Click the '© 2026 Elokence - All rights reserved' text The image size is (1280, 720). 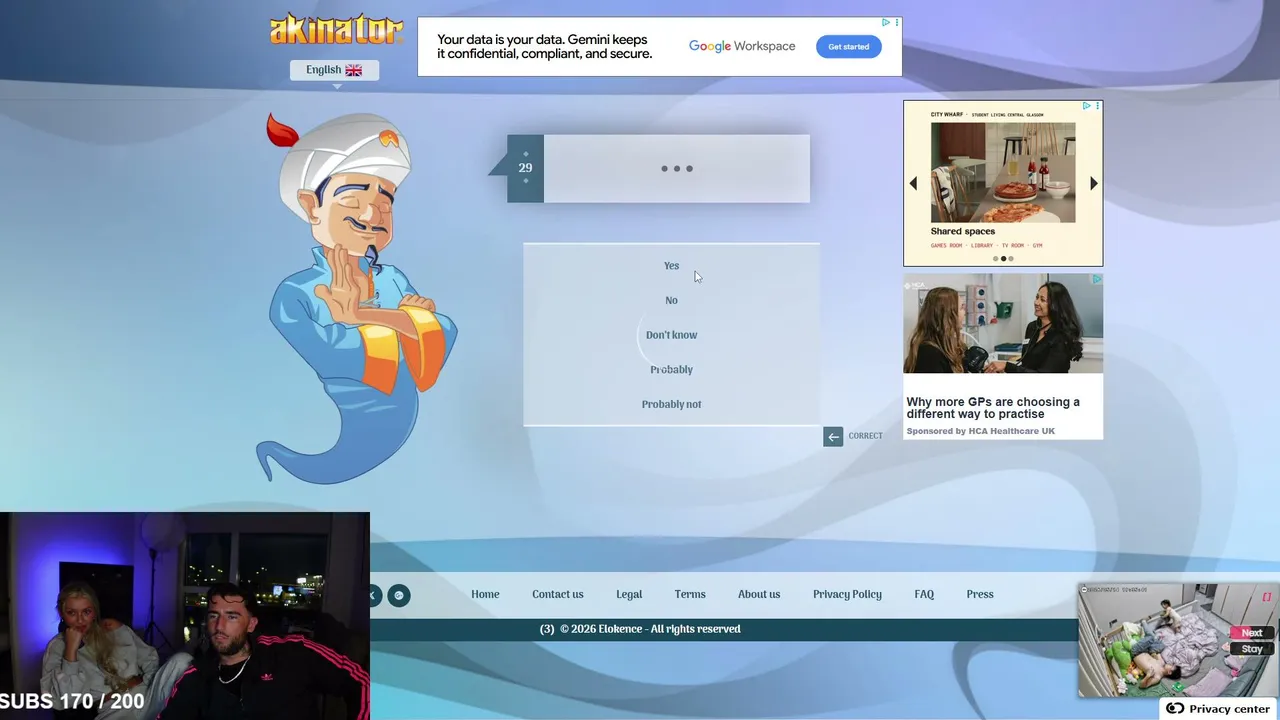(x=650, y=629)
